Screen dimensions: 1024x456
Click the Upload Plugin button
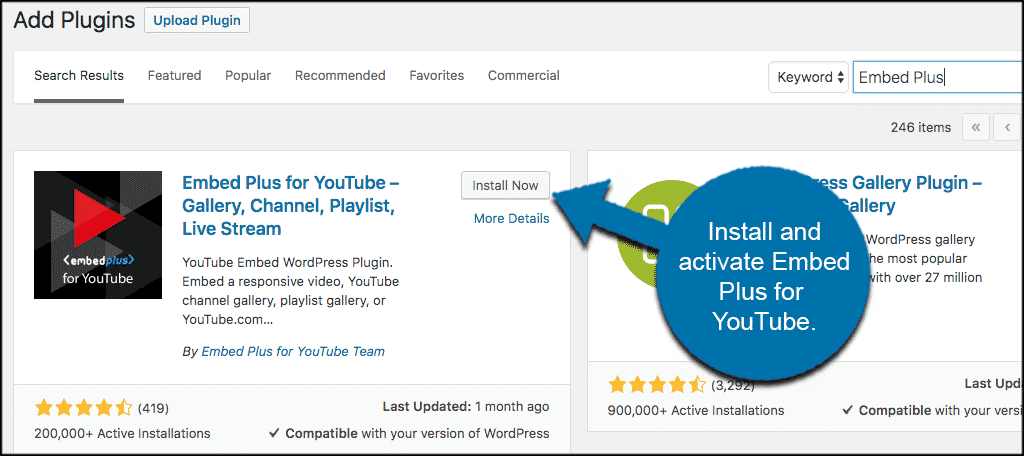[x=197, y=20]
